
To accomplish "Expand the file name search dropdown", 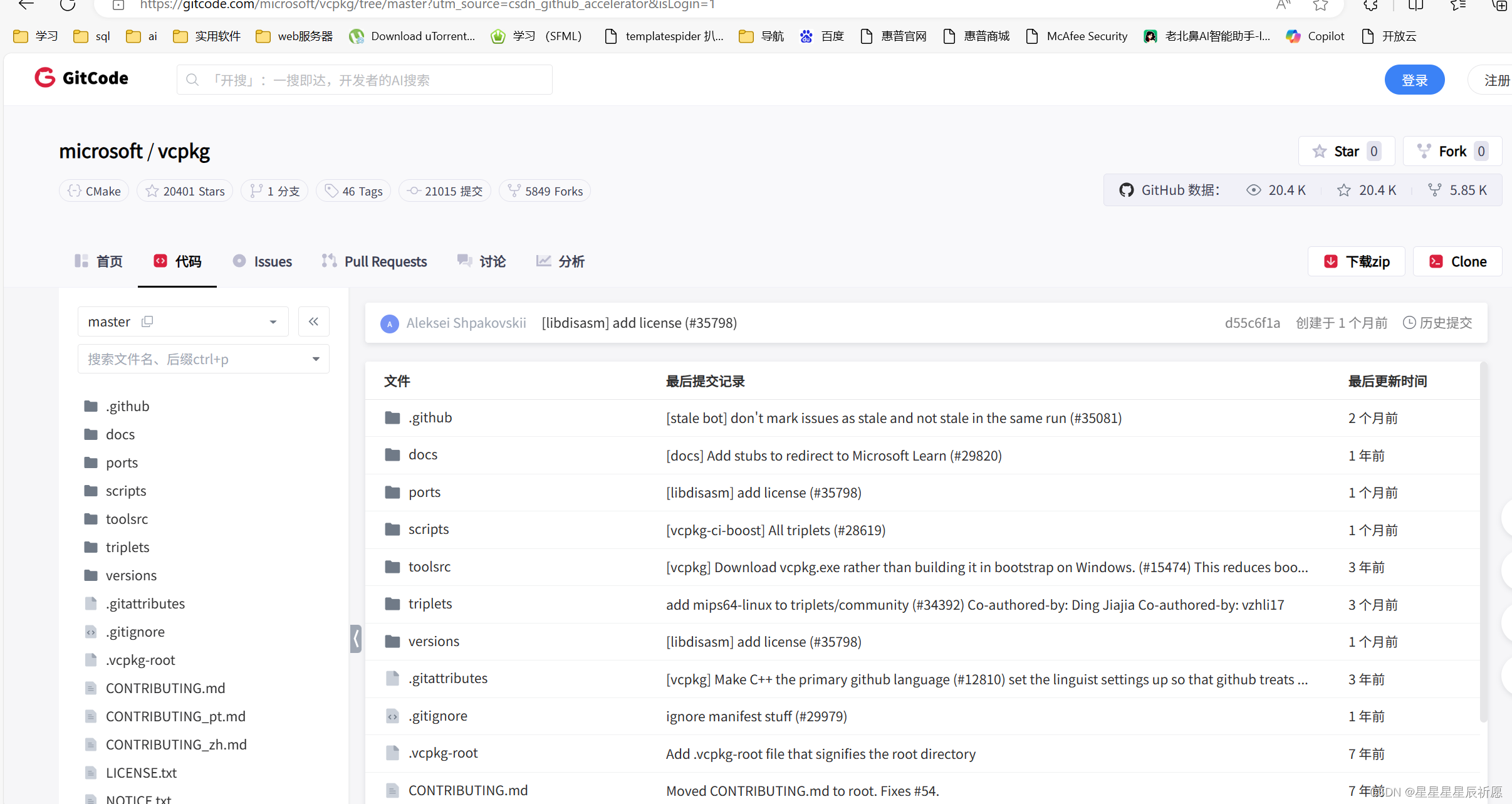I will (316, 359).
